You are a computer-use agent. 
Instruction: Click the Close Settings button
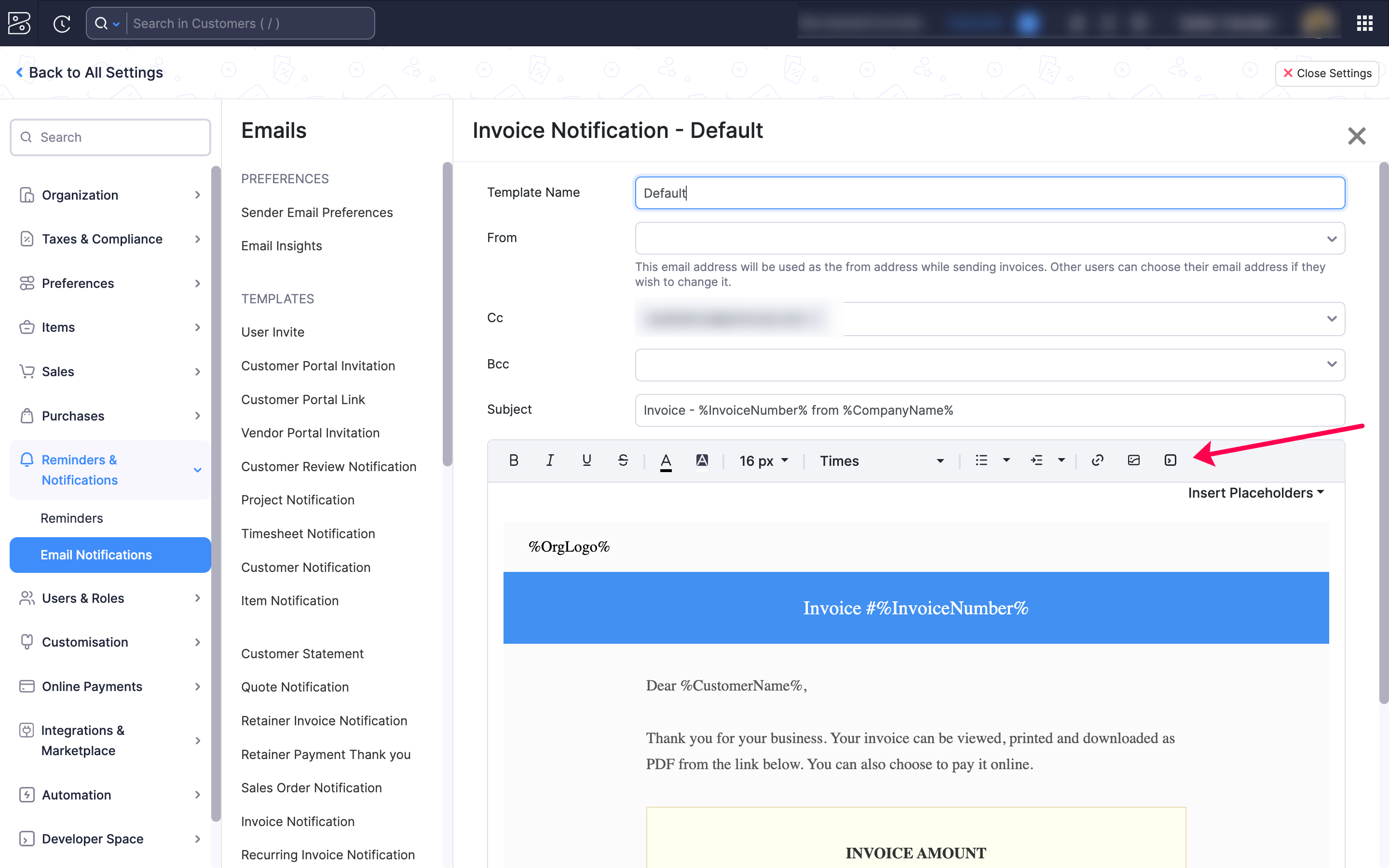[x=1326, y=73]
